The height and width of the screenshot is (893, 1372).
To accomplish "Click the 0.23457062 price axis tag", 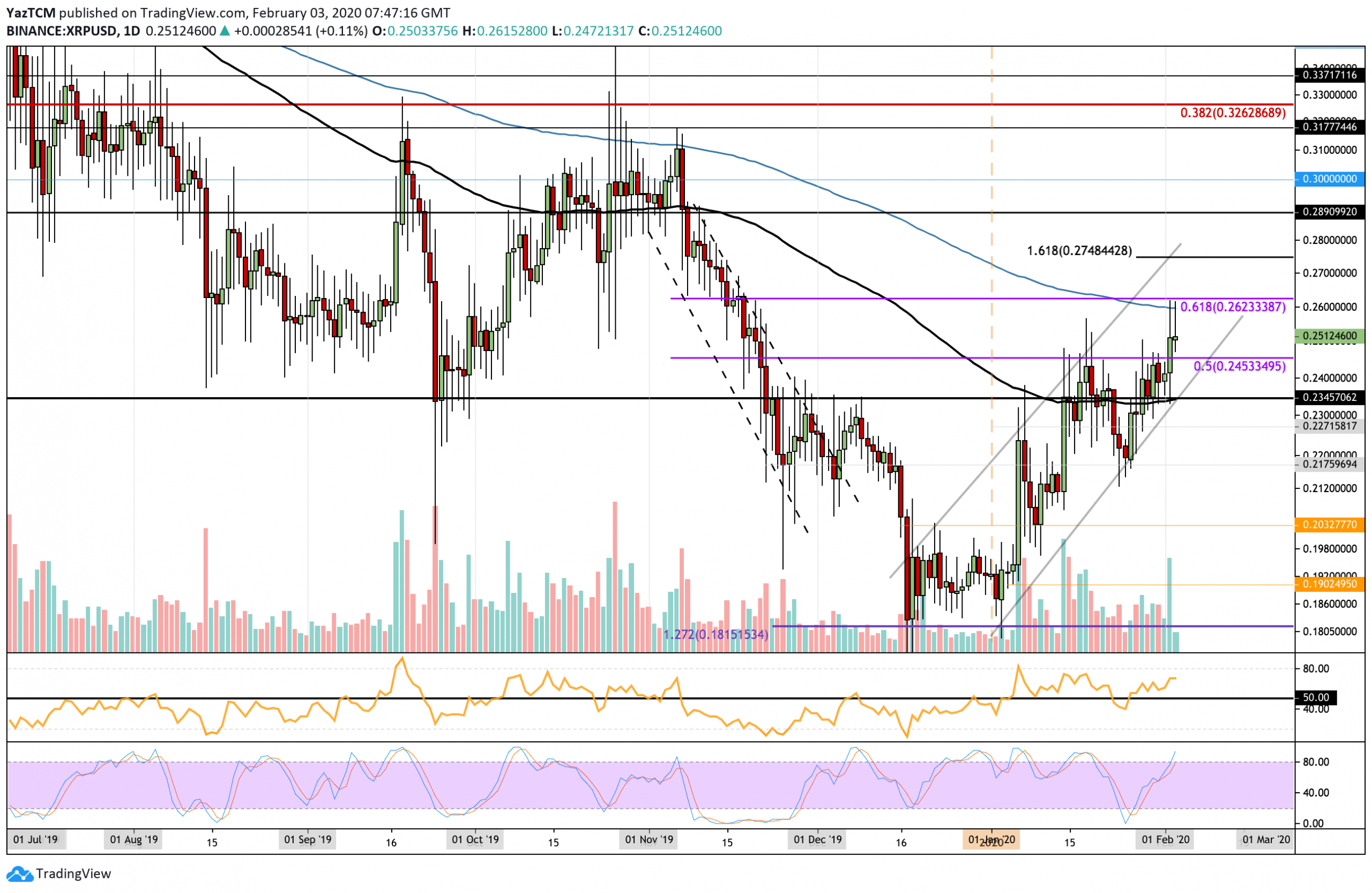I will pos(1329,397).
